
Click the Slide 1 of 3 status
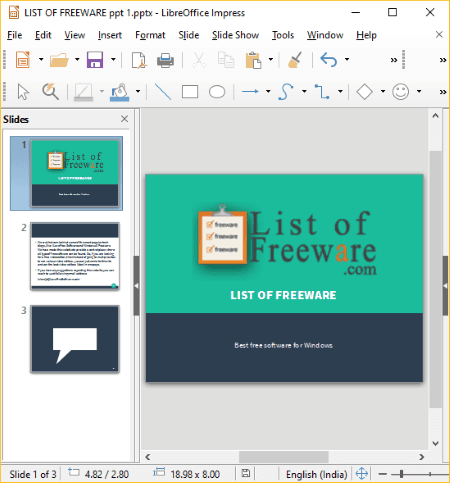tap(33, 474)
